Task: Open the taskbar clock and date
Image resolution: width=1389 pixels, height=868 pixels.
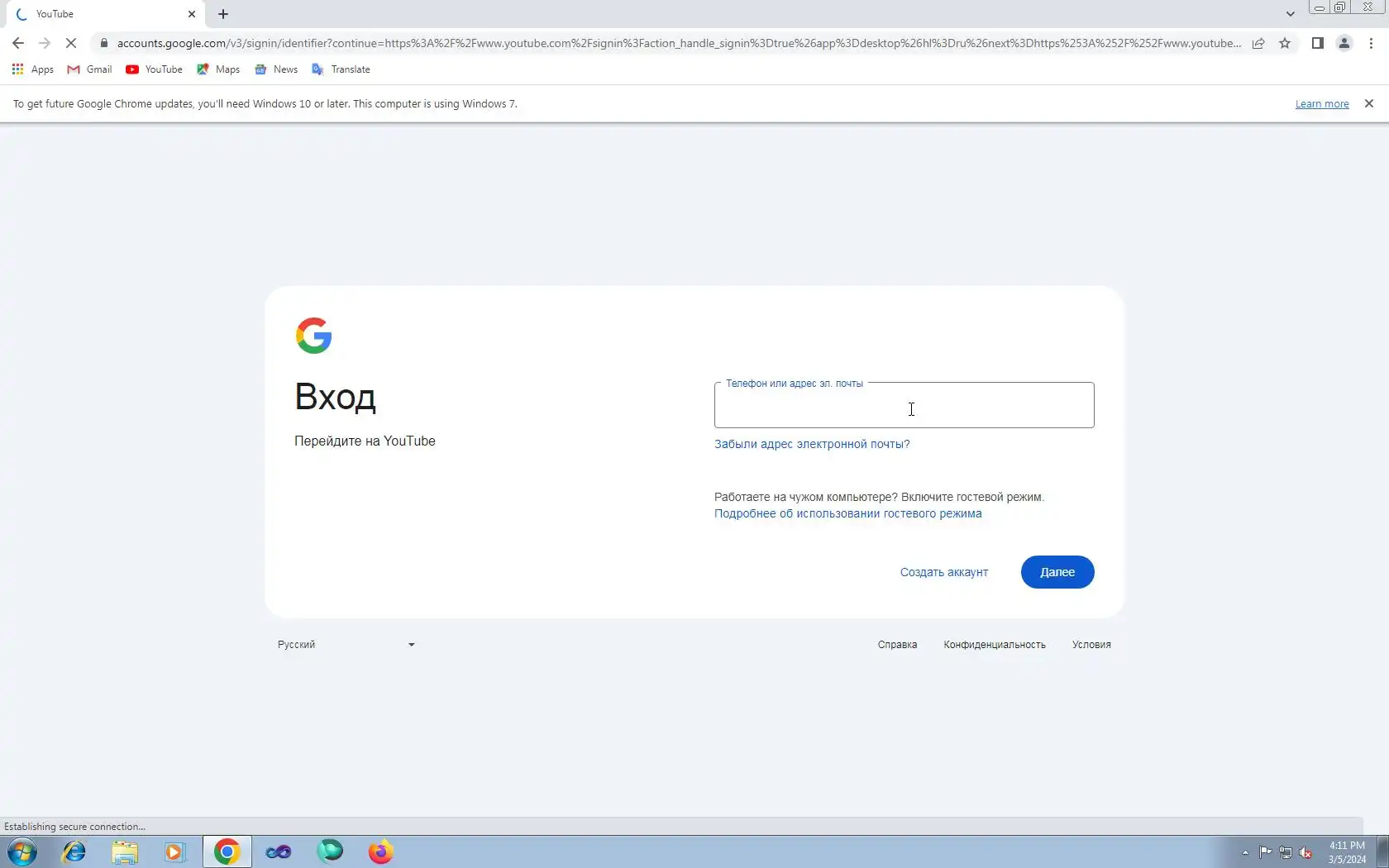Action: click(1347, 852)
